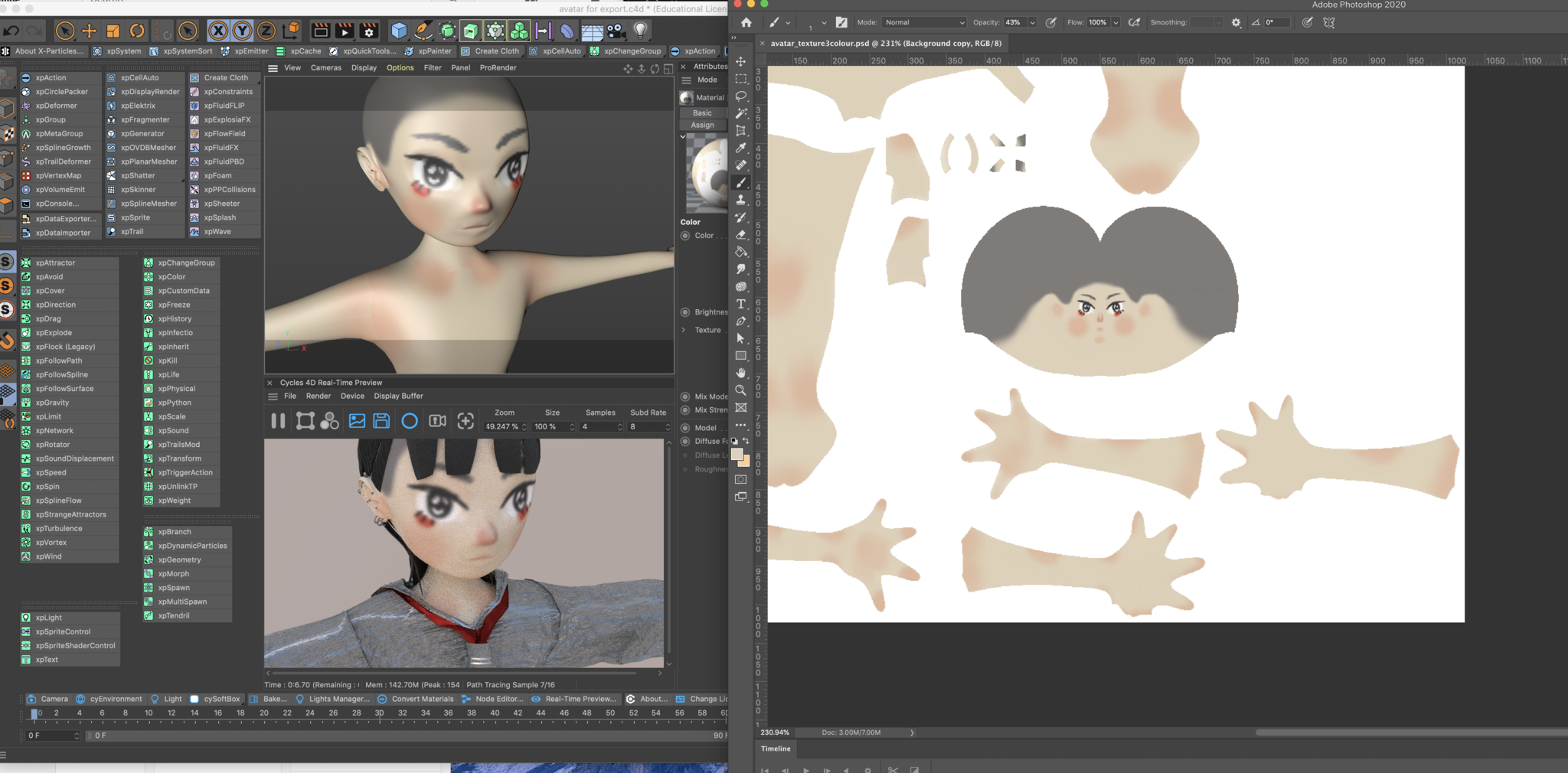Viewport: 1568px width, 773px height.
Task: Toggle Y axis lock in Cinema 4D
Action: coord(242,31)
